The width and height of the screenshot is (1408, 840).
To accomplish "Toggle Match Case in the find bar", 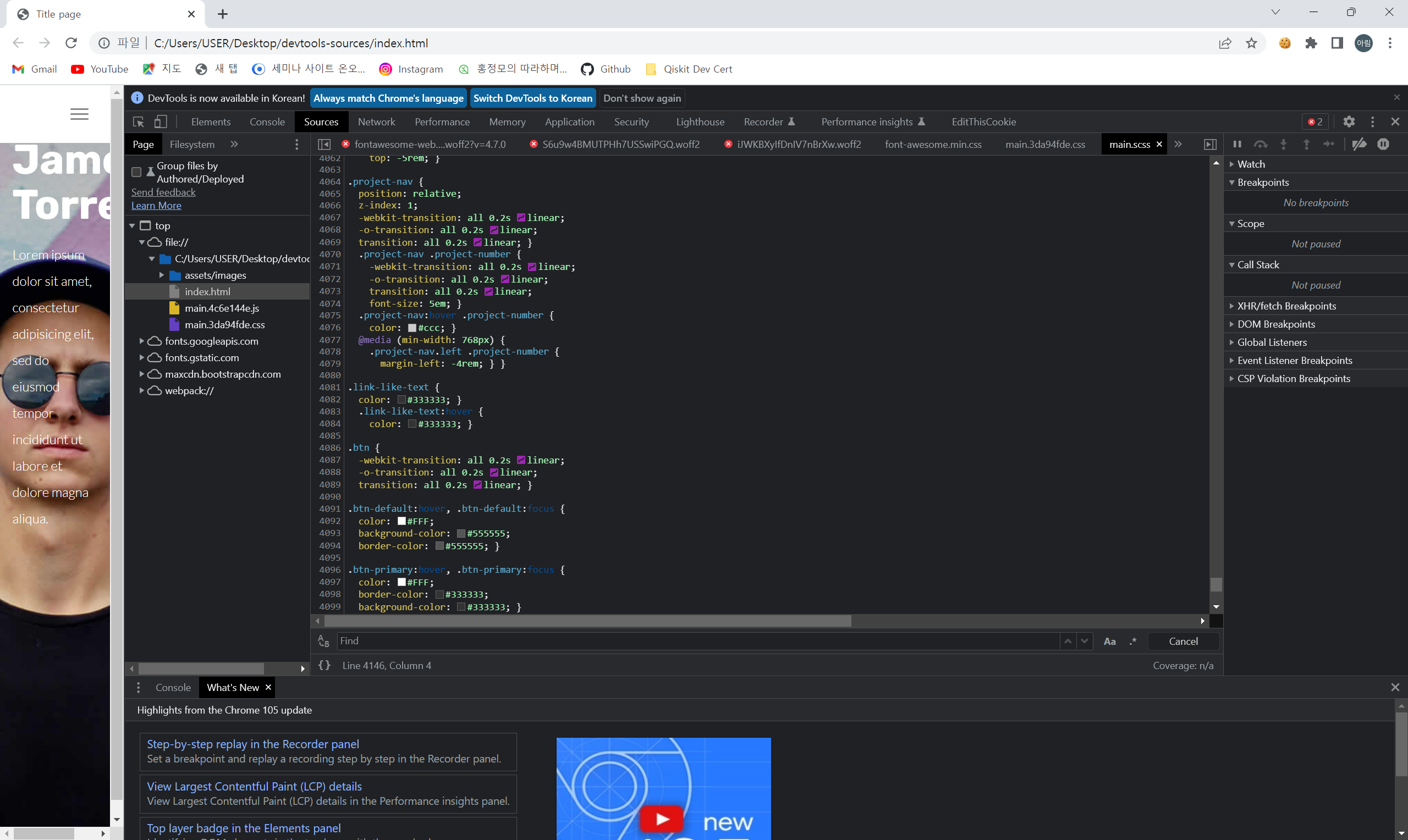I will pyautogui.click(x=1110, y=641).
